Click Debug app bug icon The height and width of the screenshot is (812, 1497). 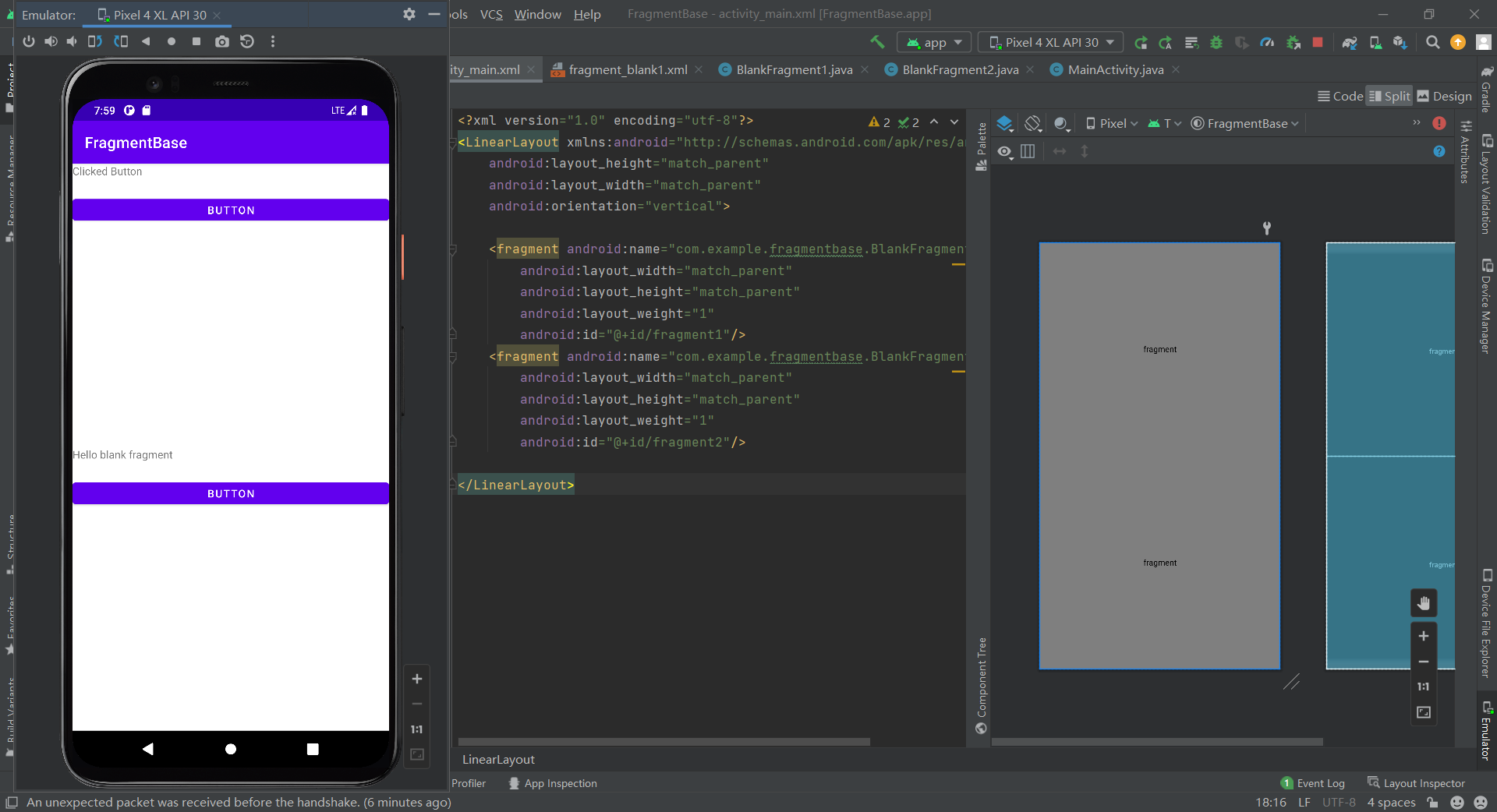click(1216, 42)
